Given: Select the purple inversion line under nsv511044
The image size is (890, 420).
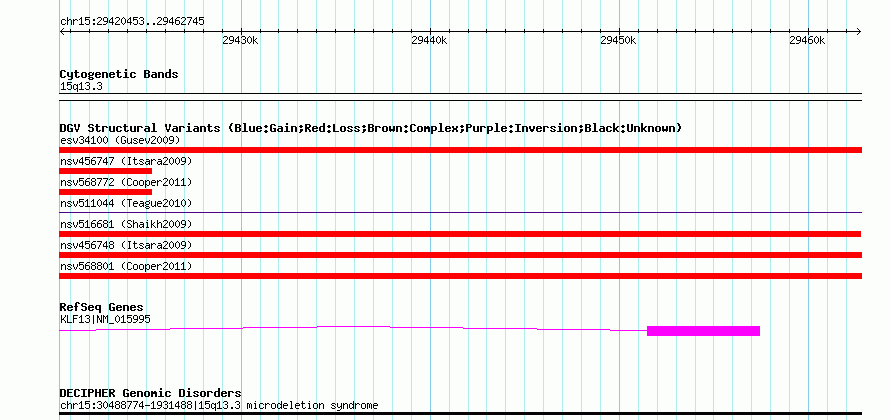Looking at the screenshot, I should click(x=460, y=213).
